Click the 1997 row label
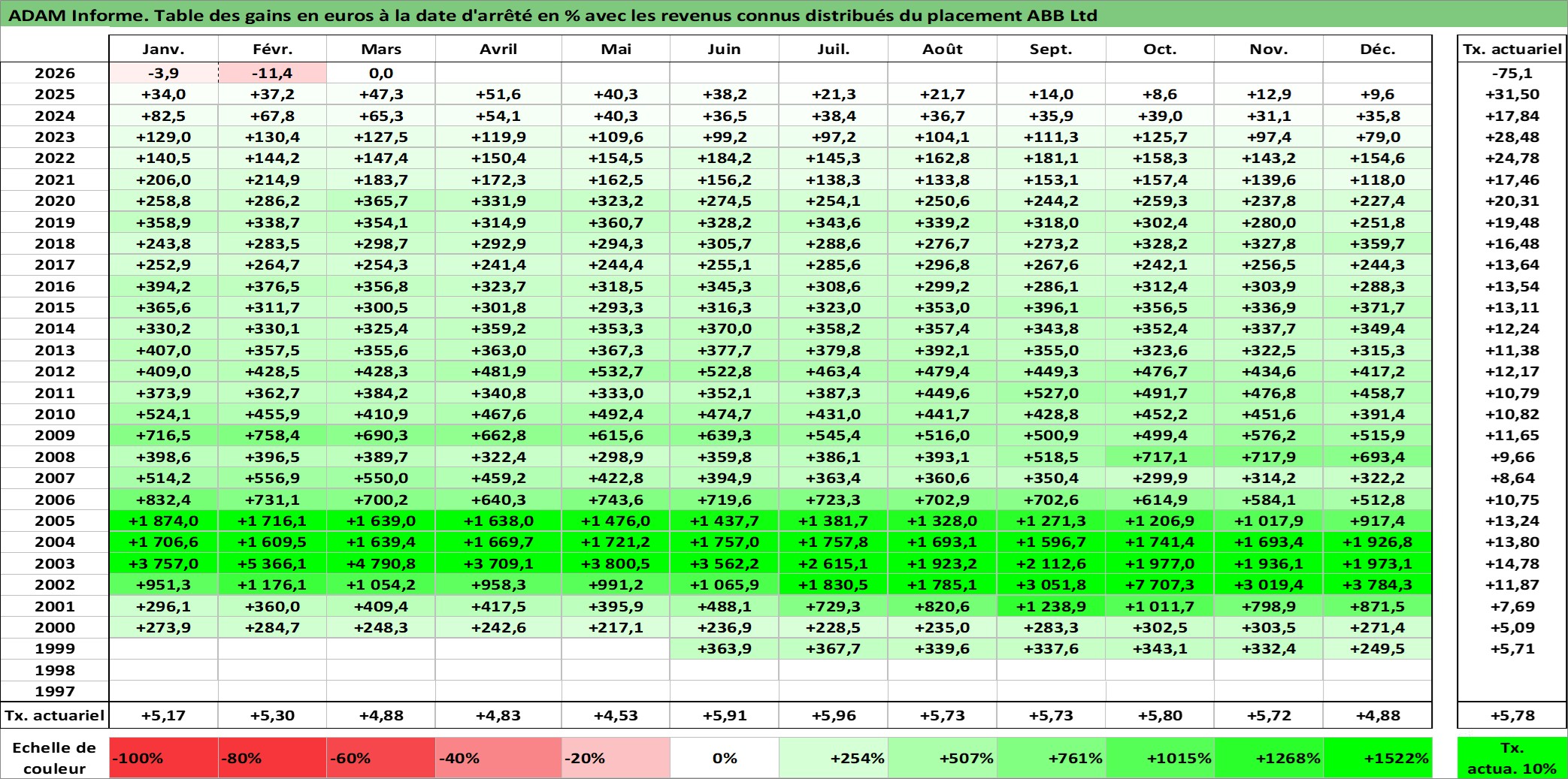This screenshot has height=779, width=1568. (x=55, y=691)
